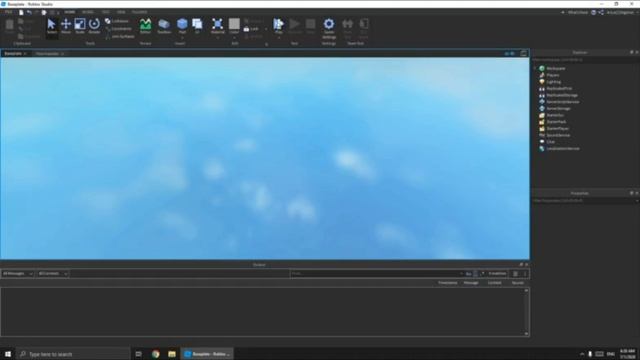Screen dimensions: 640x360
Task: Open the File menu
Action: coord(8,12)
